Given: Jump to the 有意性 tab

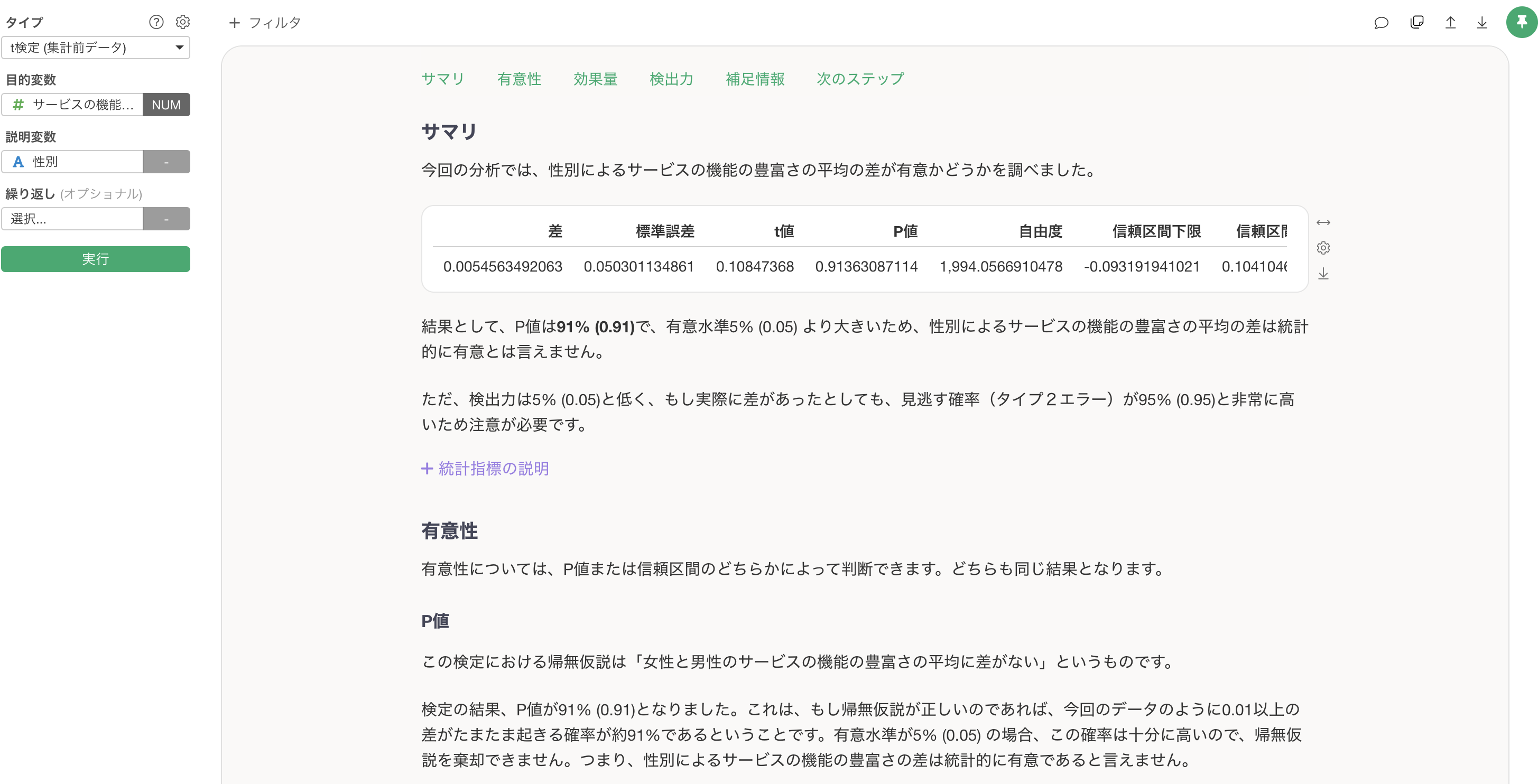Looking at the screenshot, I should click(519, 79).
